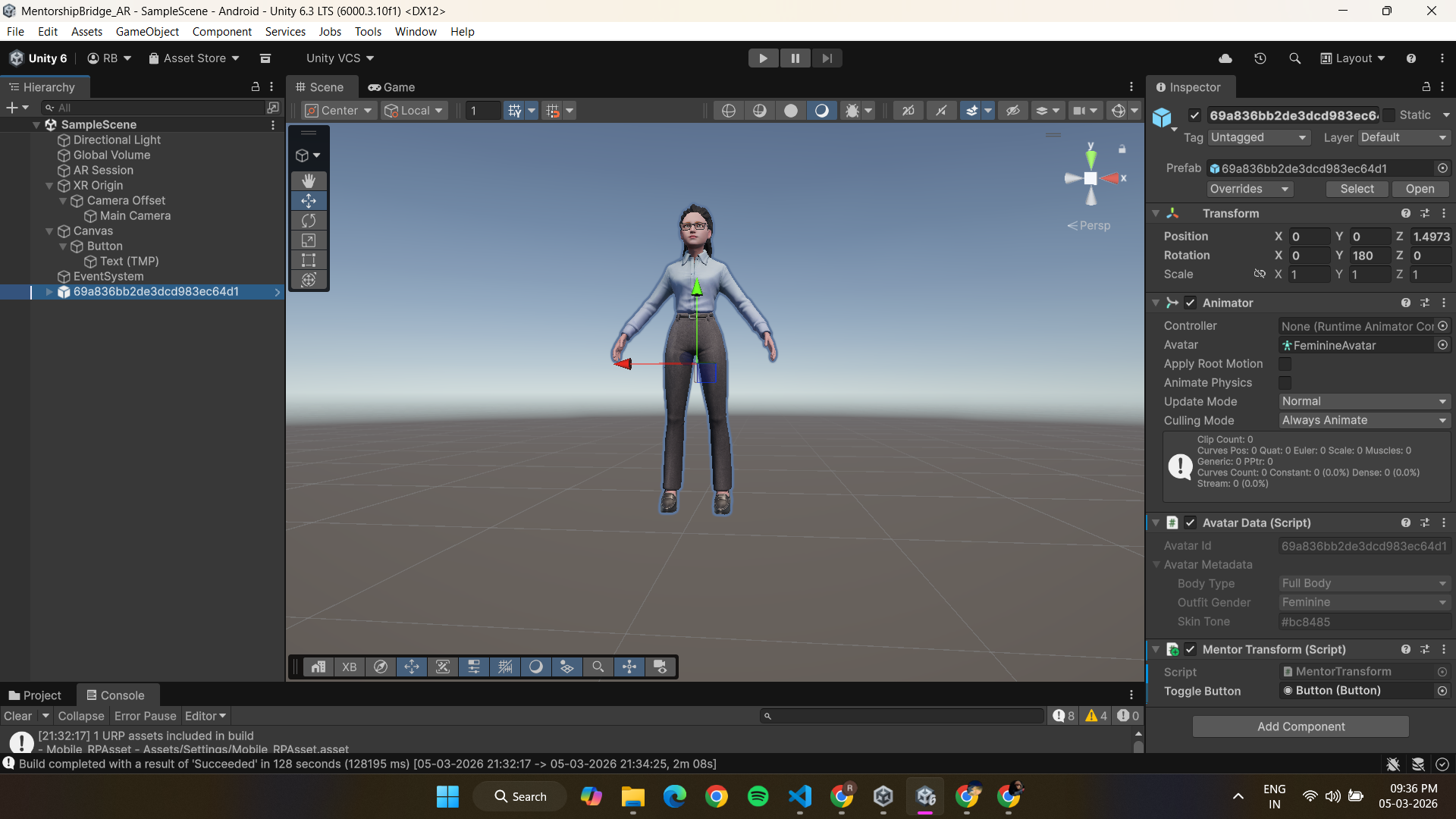Click the Position Z value field
The width and height of the screenshot is (1456, 819).
point(1430,237)
